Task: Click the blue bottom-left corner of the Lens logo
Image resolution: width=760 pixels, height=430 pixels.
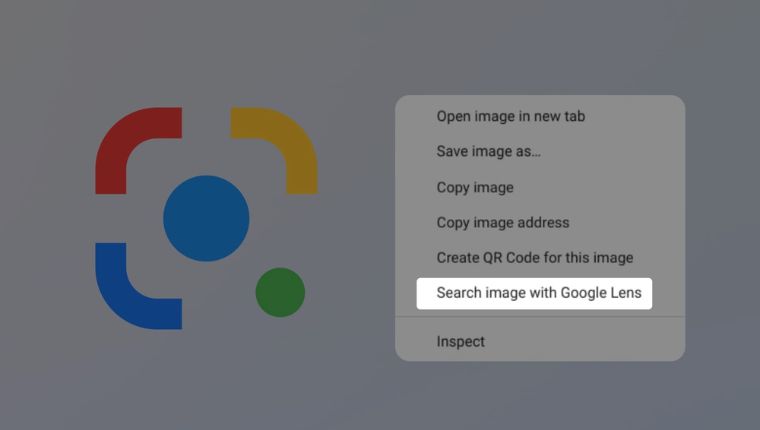Action: tap(120, 300)
